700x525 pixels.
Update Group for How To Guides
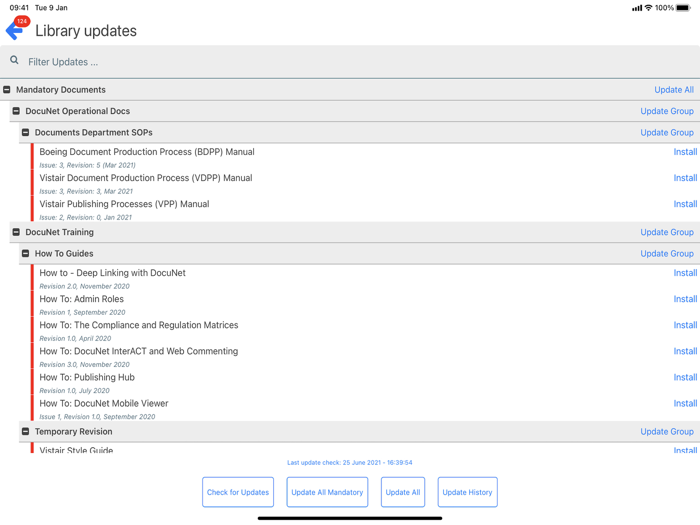(667, 254)
